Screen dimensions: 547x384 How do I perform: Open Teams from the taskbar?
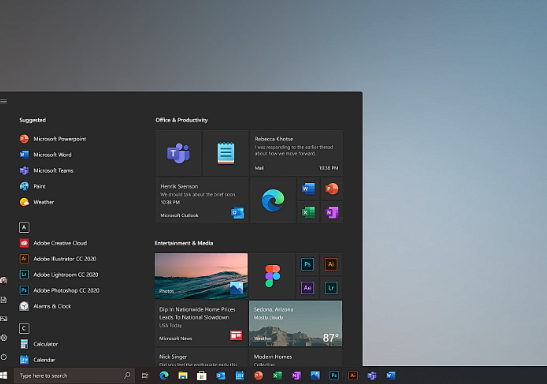[x=372, y=376]
